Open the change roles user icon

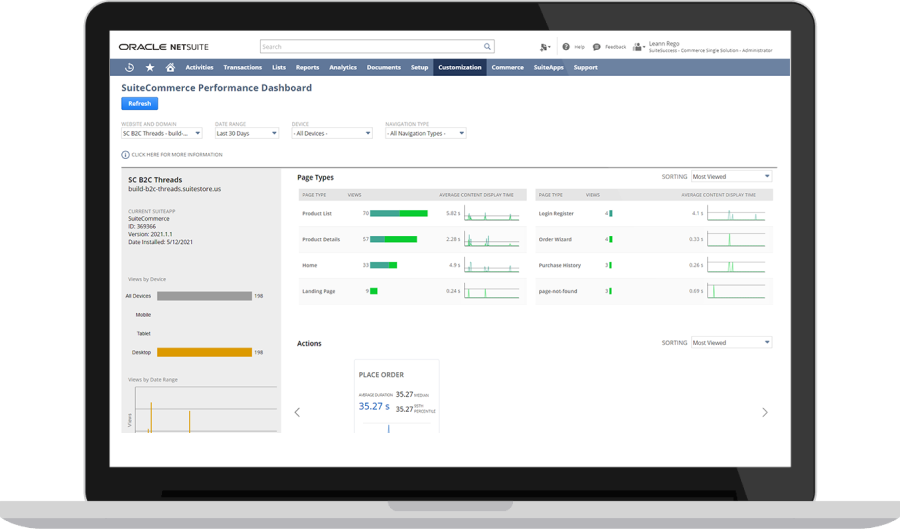[x=638, y=47]
